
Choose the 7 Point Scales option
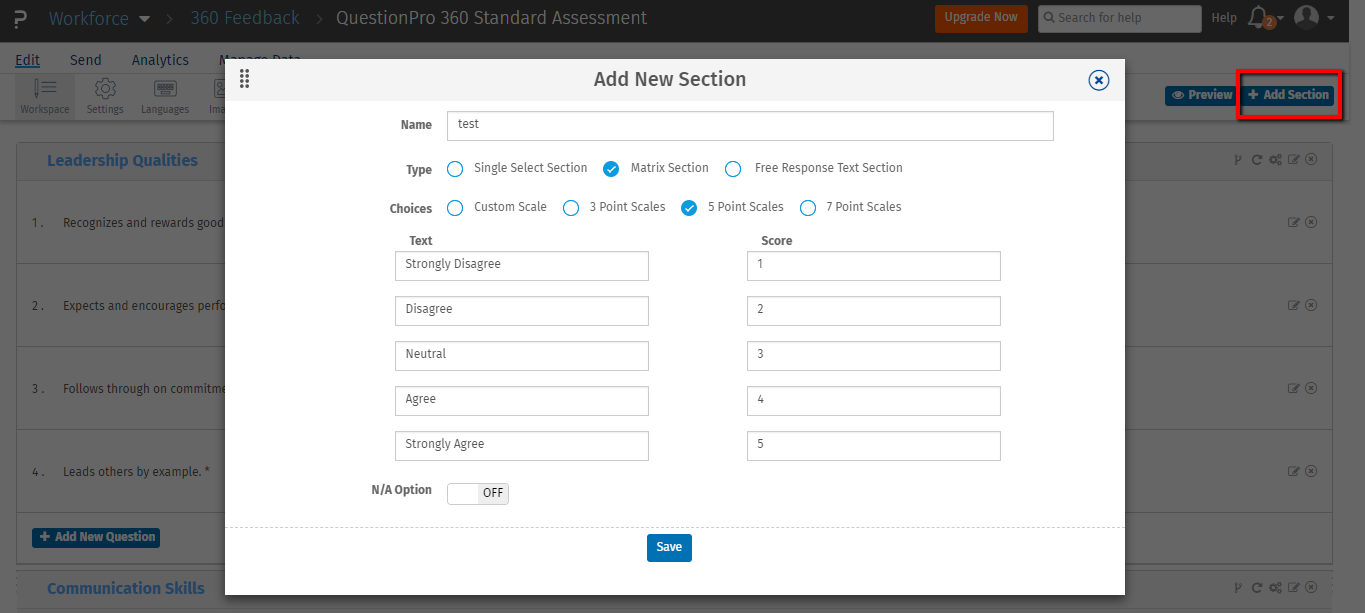coord(808,208)
